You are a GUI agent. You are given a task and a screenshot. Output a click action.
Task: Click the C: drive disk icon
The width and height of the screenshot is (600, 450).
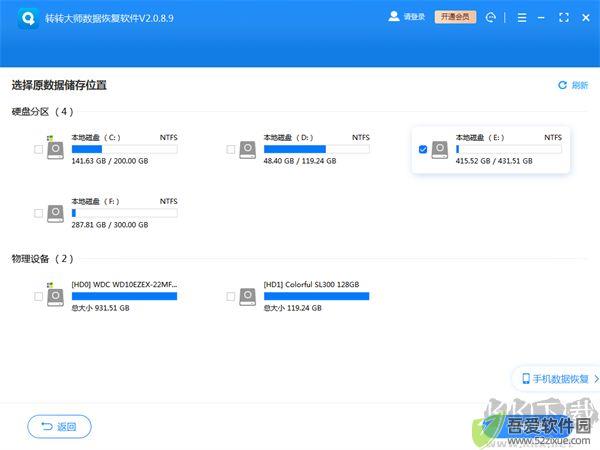(x=55, y=148)
